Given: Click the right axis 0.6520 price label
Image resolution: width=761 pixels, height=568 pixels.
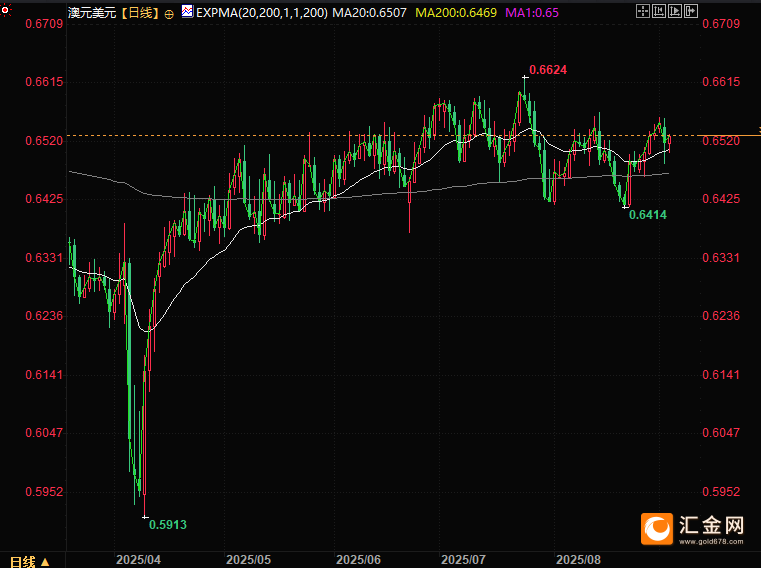Looking at the screenshot, I should point(721,140).
